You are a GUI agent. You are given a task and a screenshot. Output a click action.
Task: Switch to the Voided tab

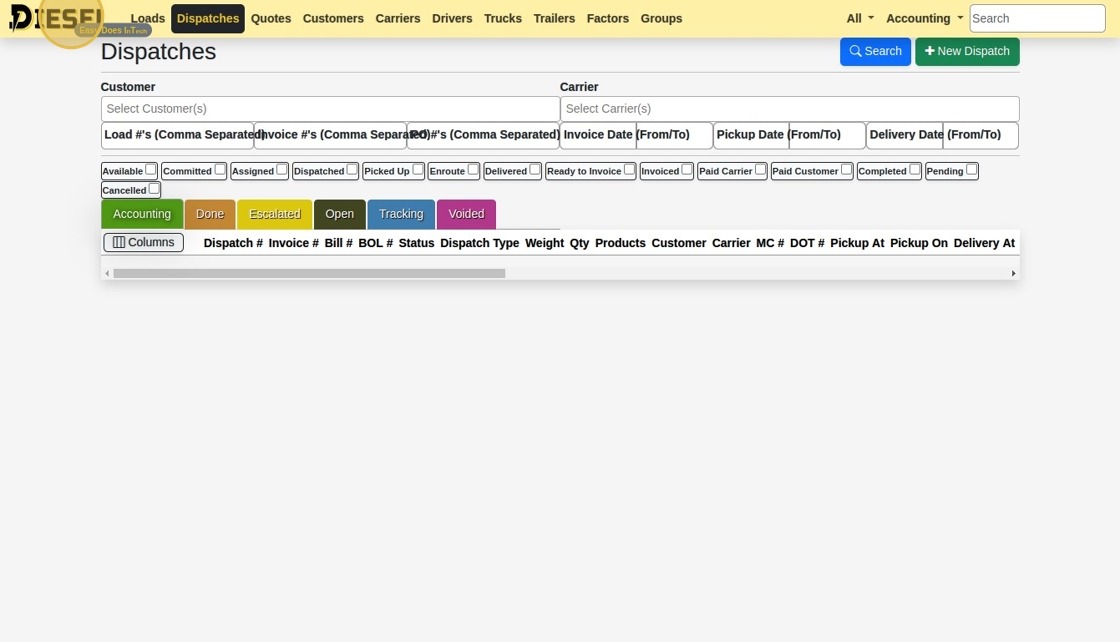point(466,214)
